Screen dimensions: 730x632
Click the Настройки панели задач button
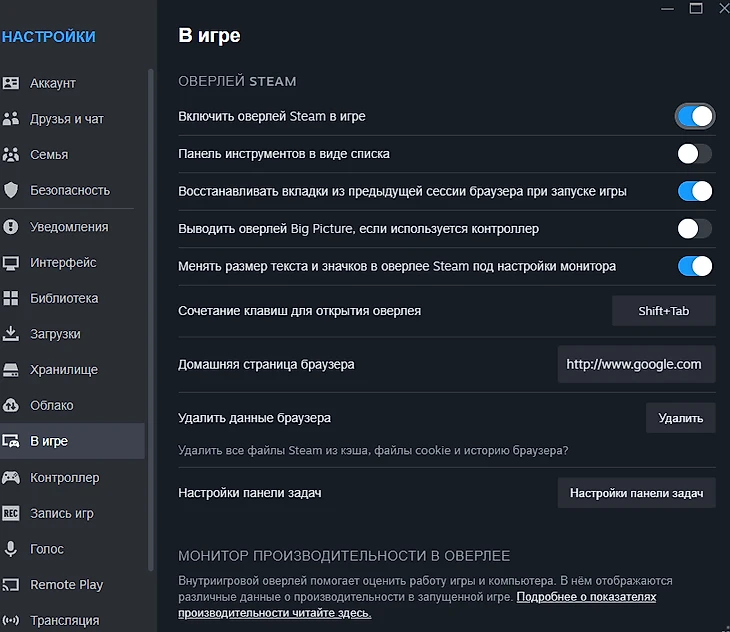[636, 493]
